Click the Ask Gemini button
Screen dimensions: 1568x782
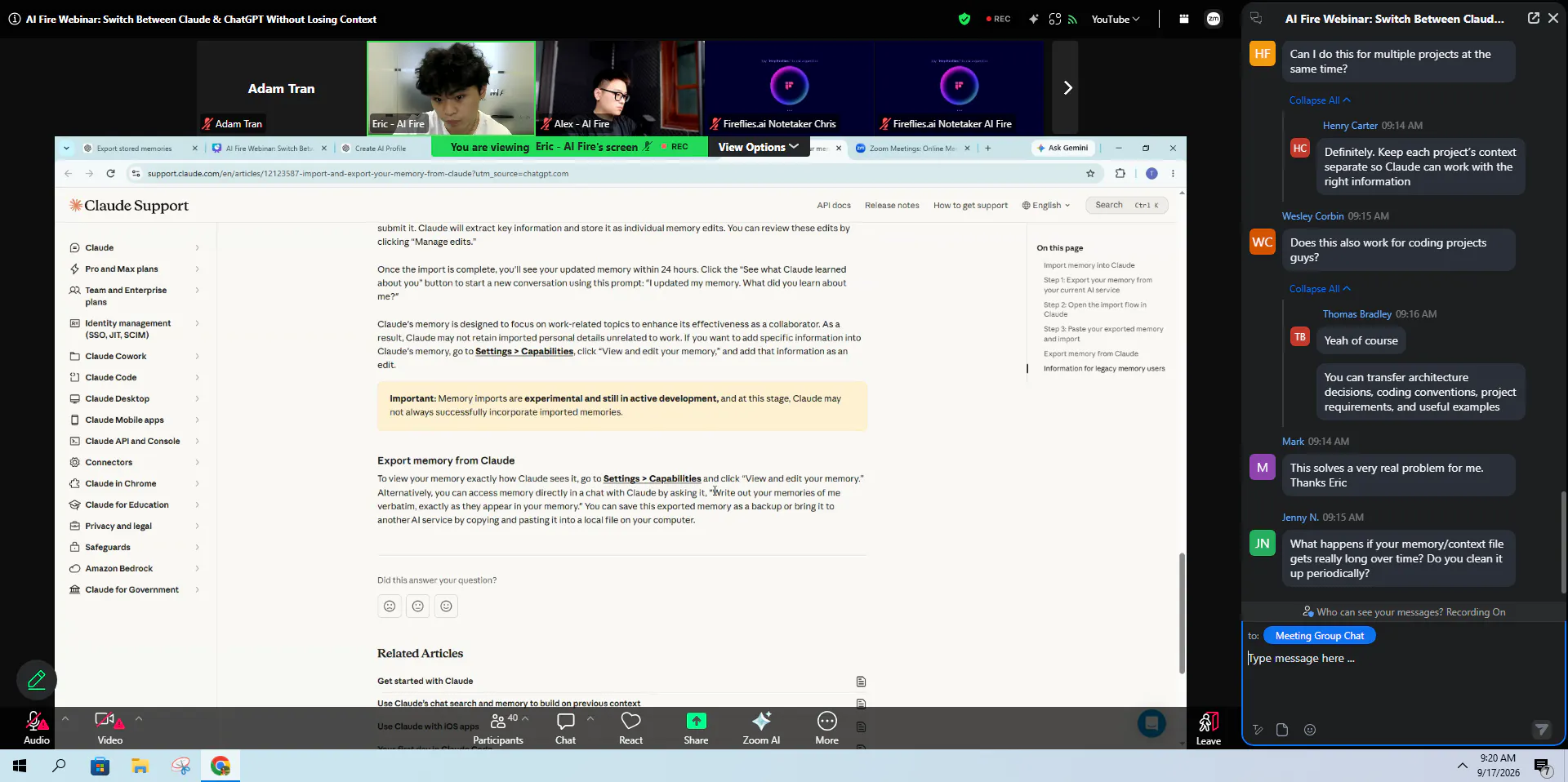[1062, 148]
